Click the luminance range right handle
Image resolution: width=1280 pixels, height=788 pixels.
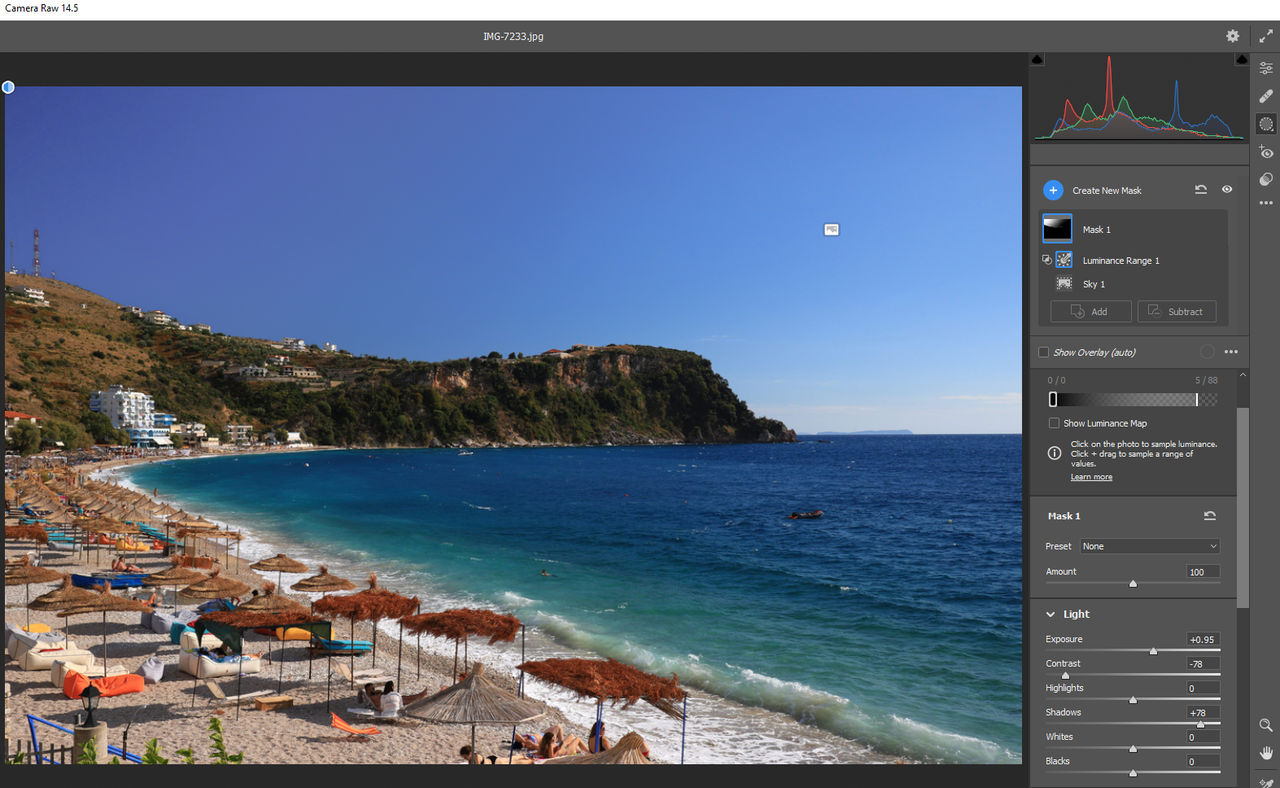click(1197, 399)
